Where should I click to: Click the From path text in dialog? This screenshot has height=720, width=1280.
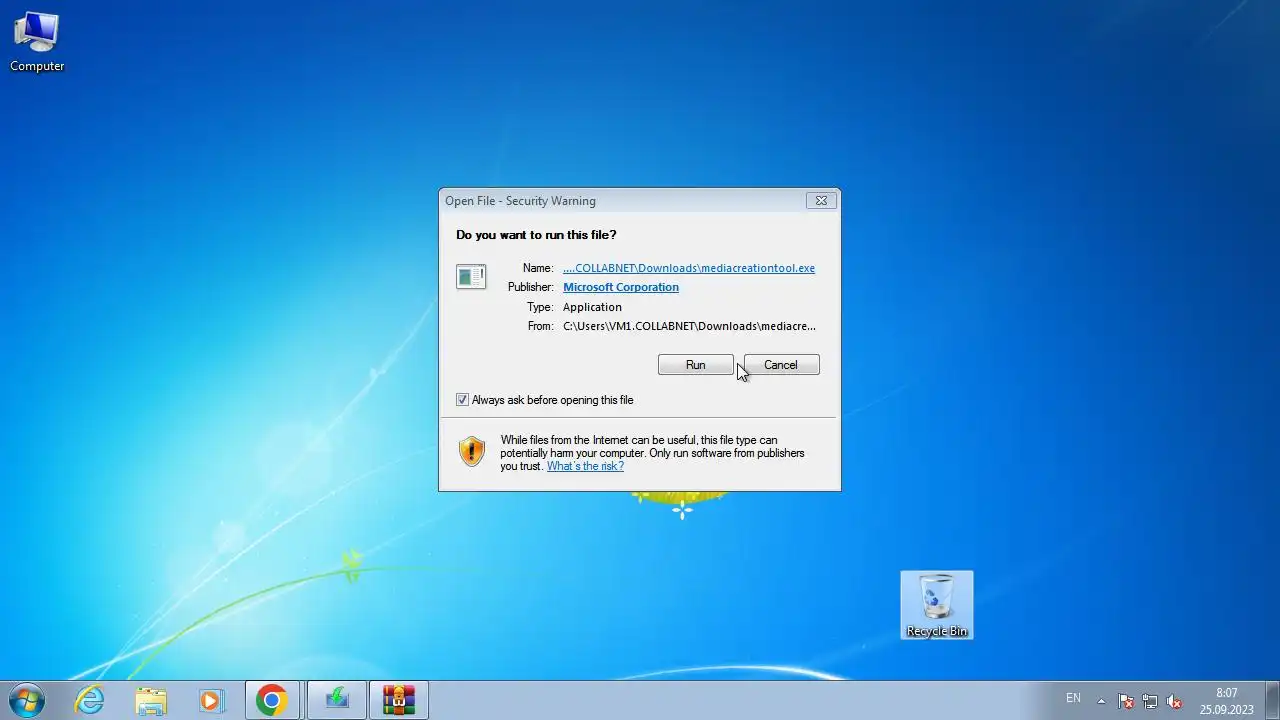pos(689,326)
